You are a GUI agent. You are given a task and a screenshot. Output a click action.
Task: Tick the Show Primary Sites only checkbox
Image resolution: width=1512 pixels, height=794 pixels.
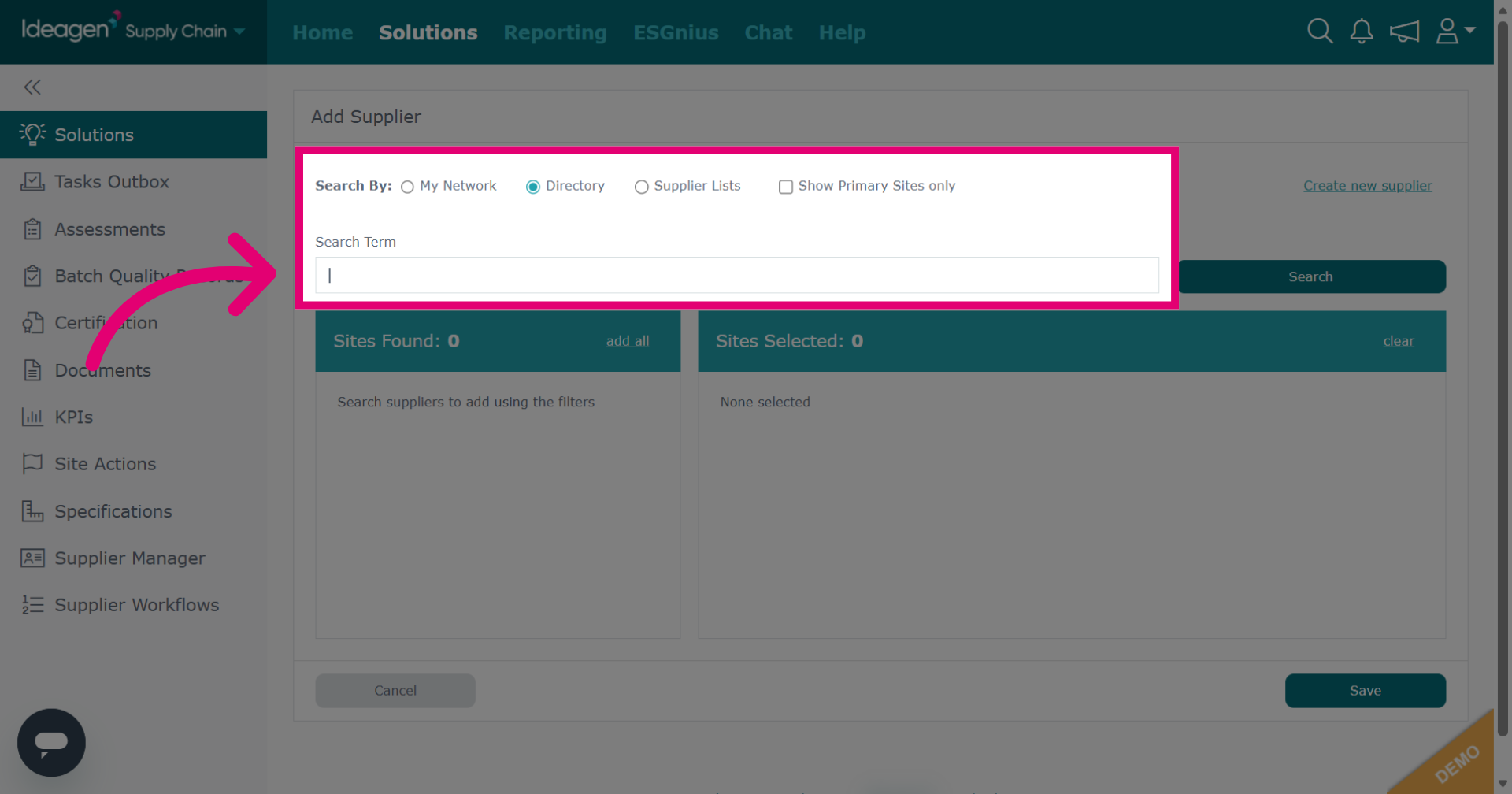786,187
